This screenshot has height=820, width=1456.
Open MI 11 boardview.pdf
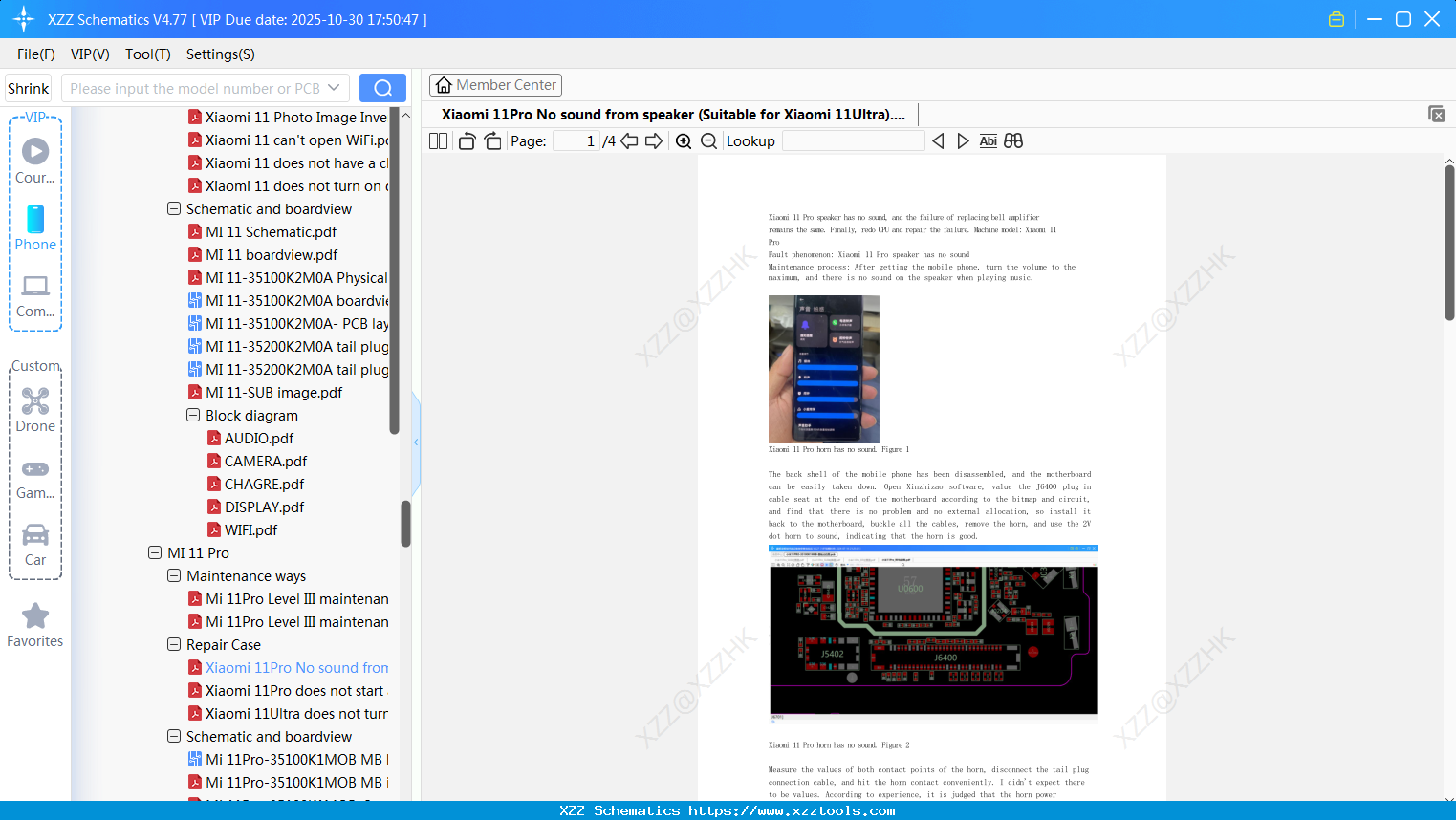(x=272, y=254)
